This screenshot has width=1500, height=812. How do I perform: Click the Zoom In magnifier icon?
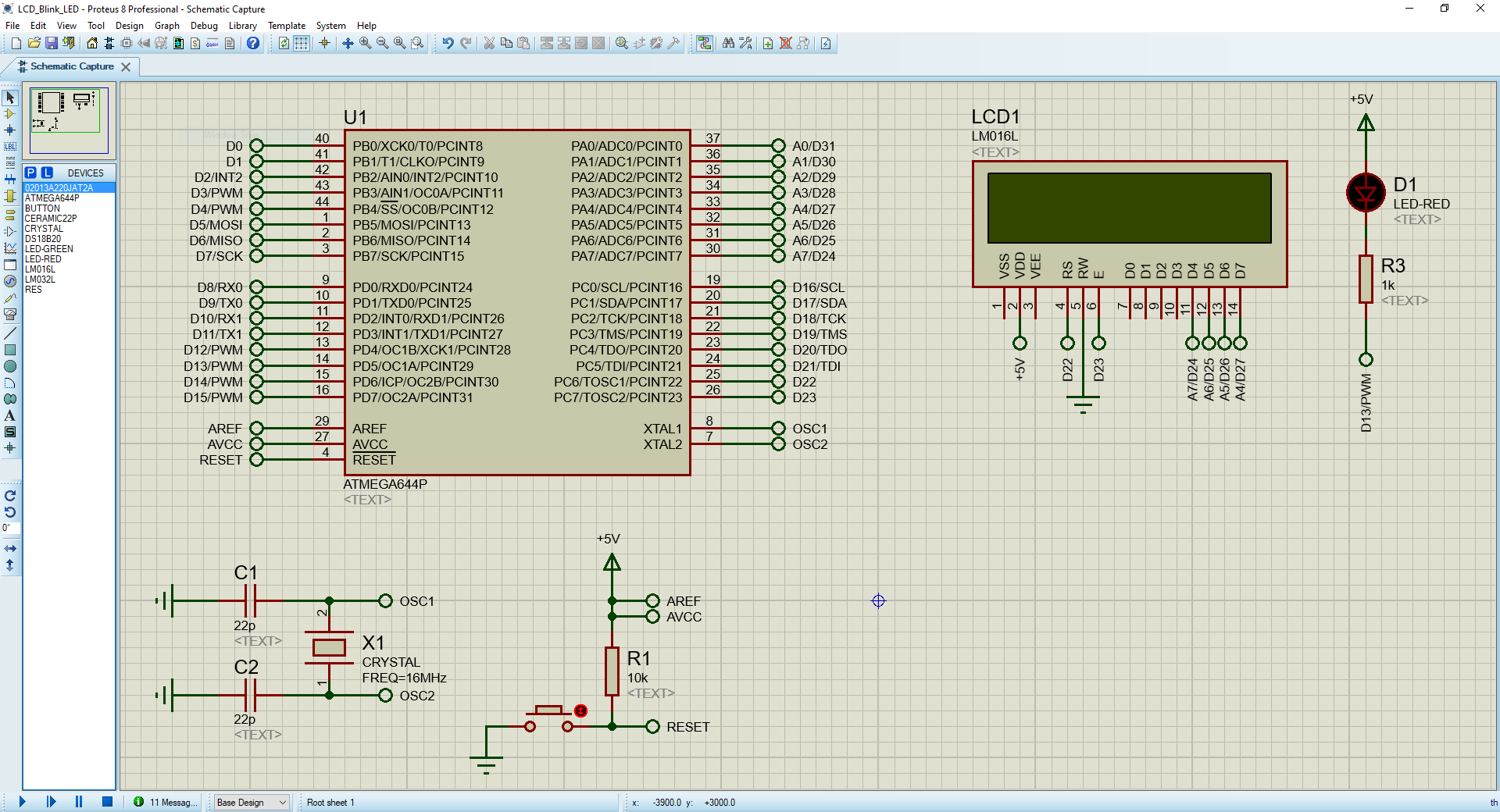click(365, 43)
